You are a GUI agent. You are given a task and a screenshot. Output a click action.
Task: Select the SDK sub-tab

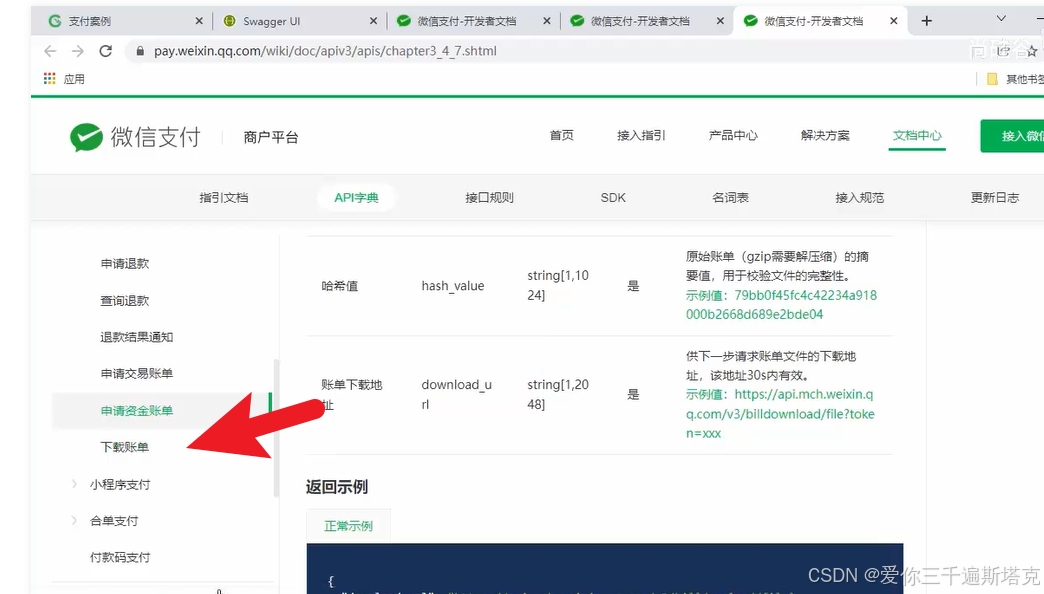[613, 198]
